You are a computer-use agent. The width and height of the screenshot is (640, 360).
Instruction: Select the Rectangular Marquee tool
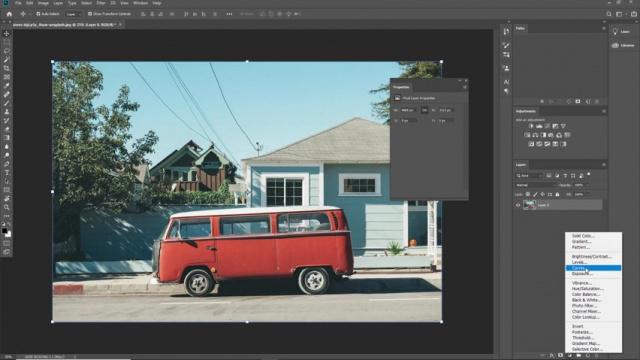click(7, 42)
